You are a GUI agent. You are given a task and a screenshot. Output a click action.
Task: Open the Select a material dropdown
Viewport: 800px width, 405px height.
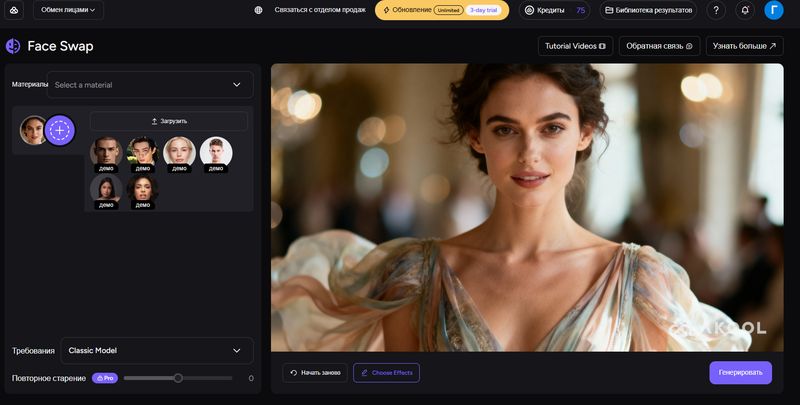(150, 85)
